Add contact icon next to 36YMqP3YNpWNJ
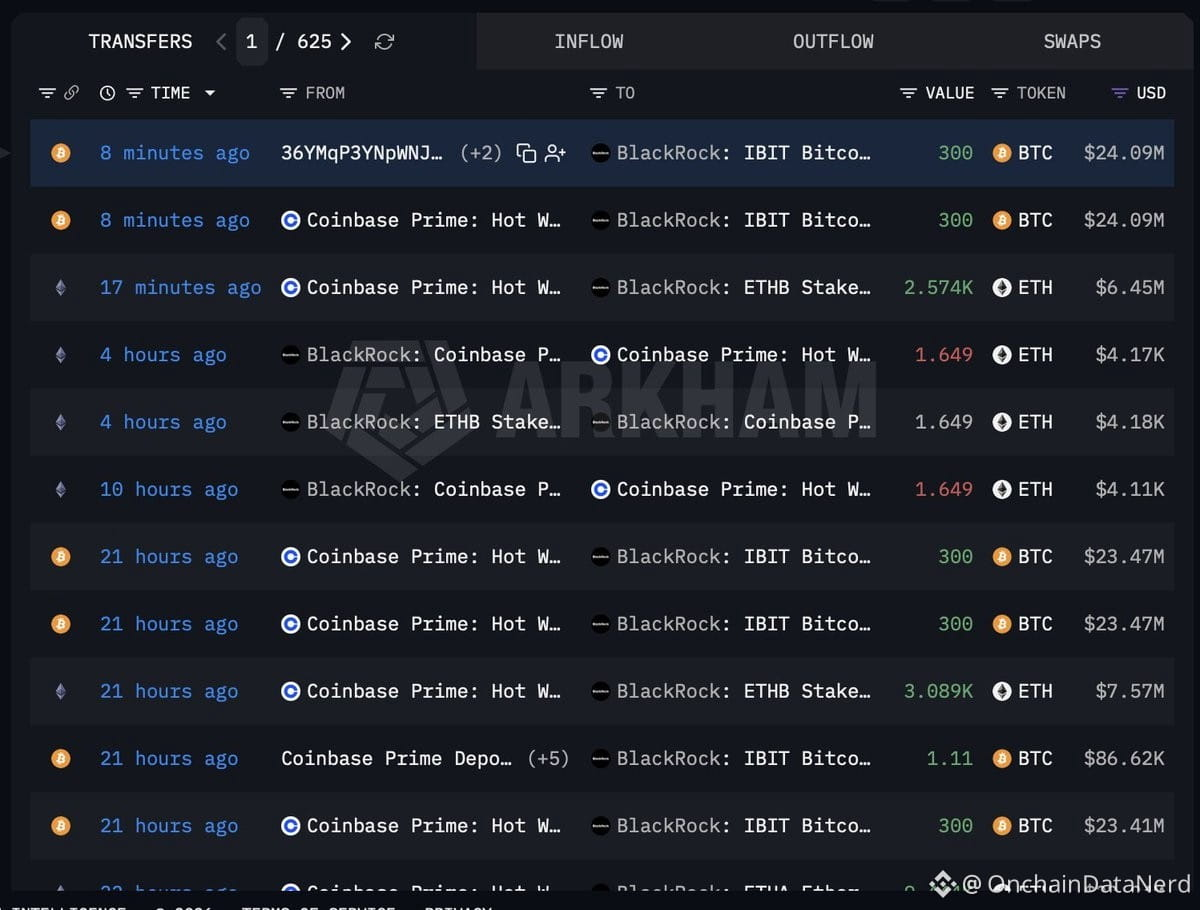Screen dimensions: 1200x910 point(556,153)
